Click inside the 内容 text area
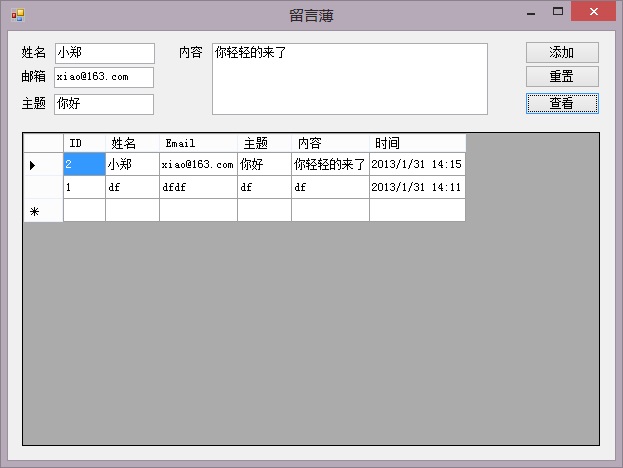Screen dimensions: 623x468 [x=349, y=79]
